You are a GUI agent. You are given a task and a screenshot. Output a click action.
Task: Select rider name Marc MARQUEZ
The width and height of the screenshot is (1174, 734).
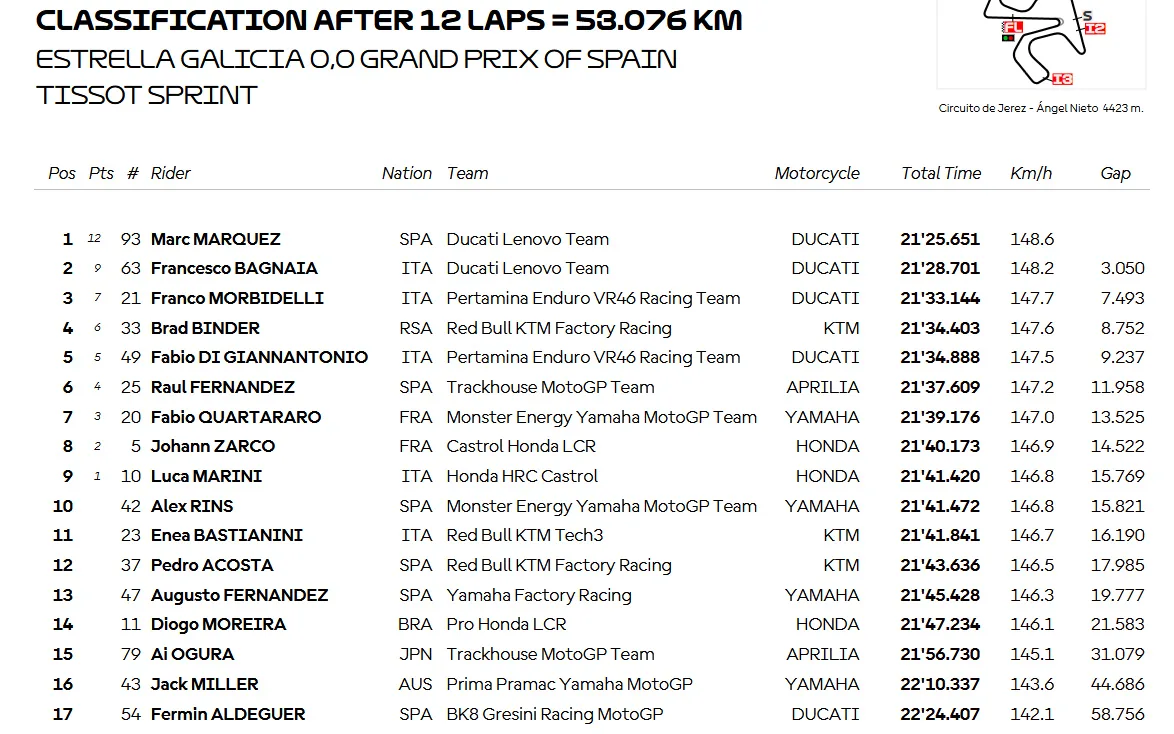pyautogui.click(x=215, y=239)
